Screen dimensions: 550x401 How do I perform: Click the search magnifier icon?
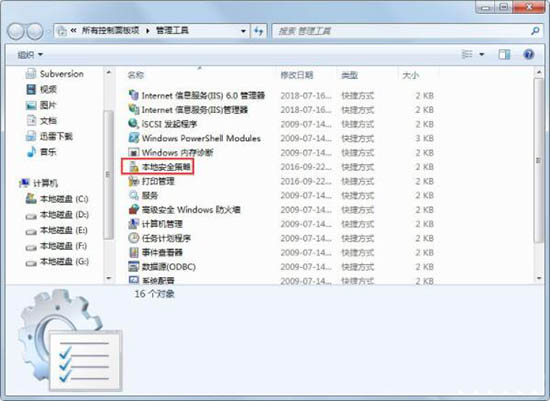(x=535, y=31)
